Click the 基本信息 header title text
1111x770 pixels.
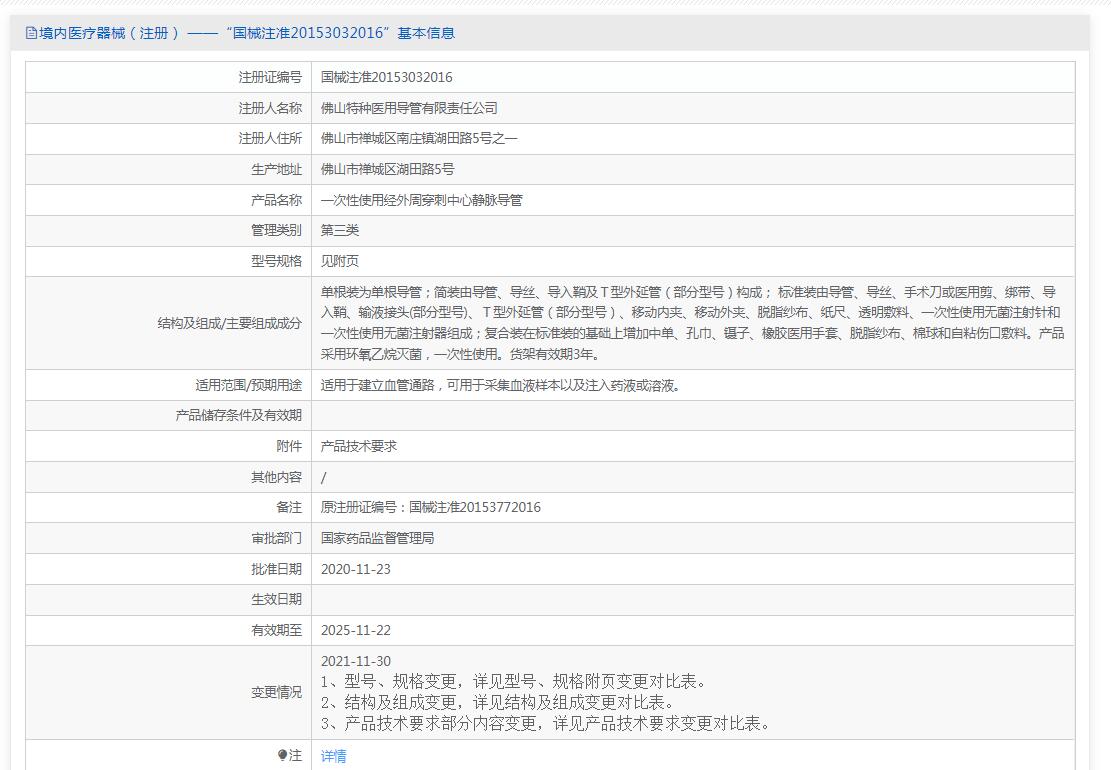pyautogui.click(x=240, y=33)
